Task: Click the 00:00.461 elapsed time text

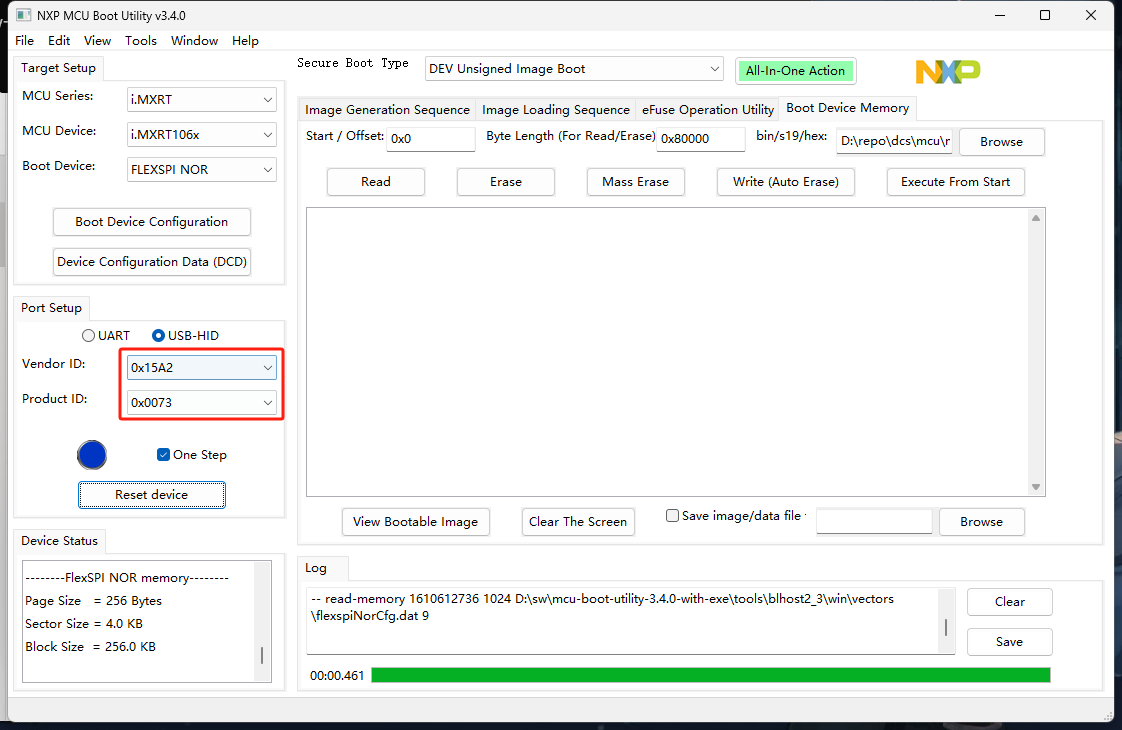Action: (337, 676)
